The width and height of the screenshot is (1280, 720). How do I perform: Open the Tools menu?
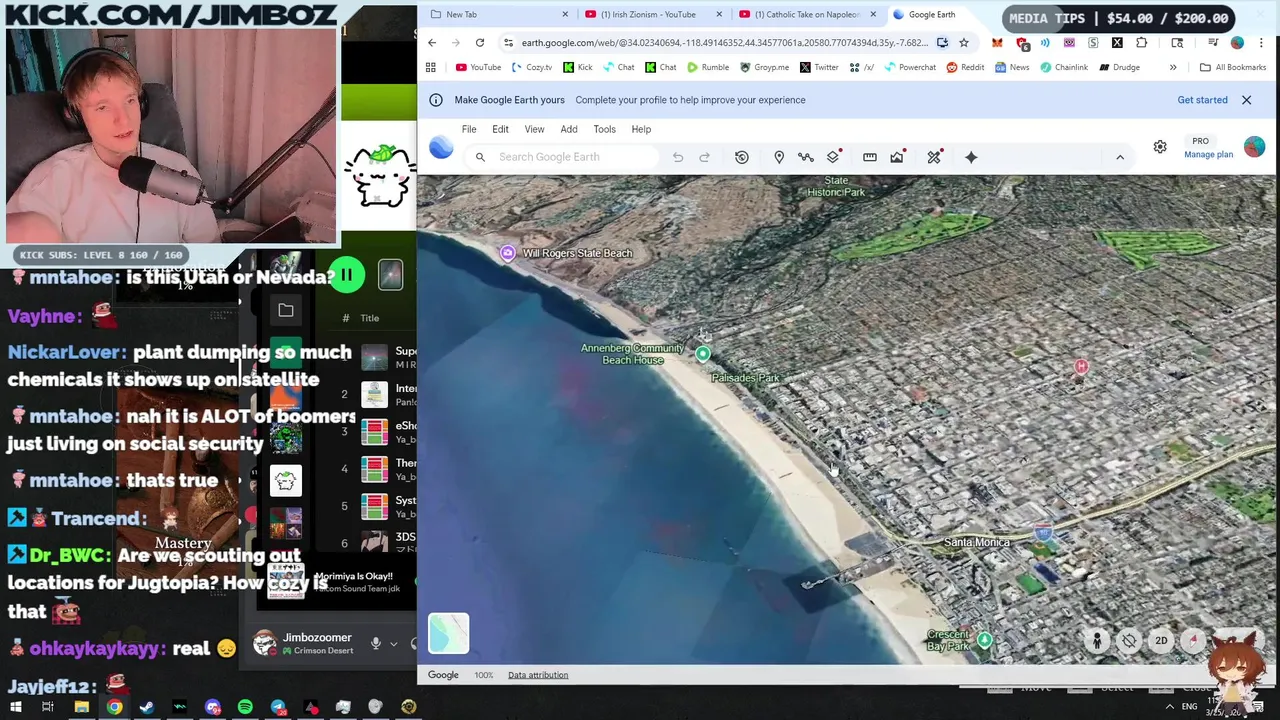point(604,129)
